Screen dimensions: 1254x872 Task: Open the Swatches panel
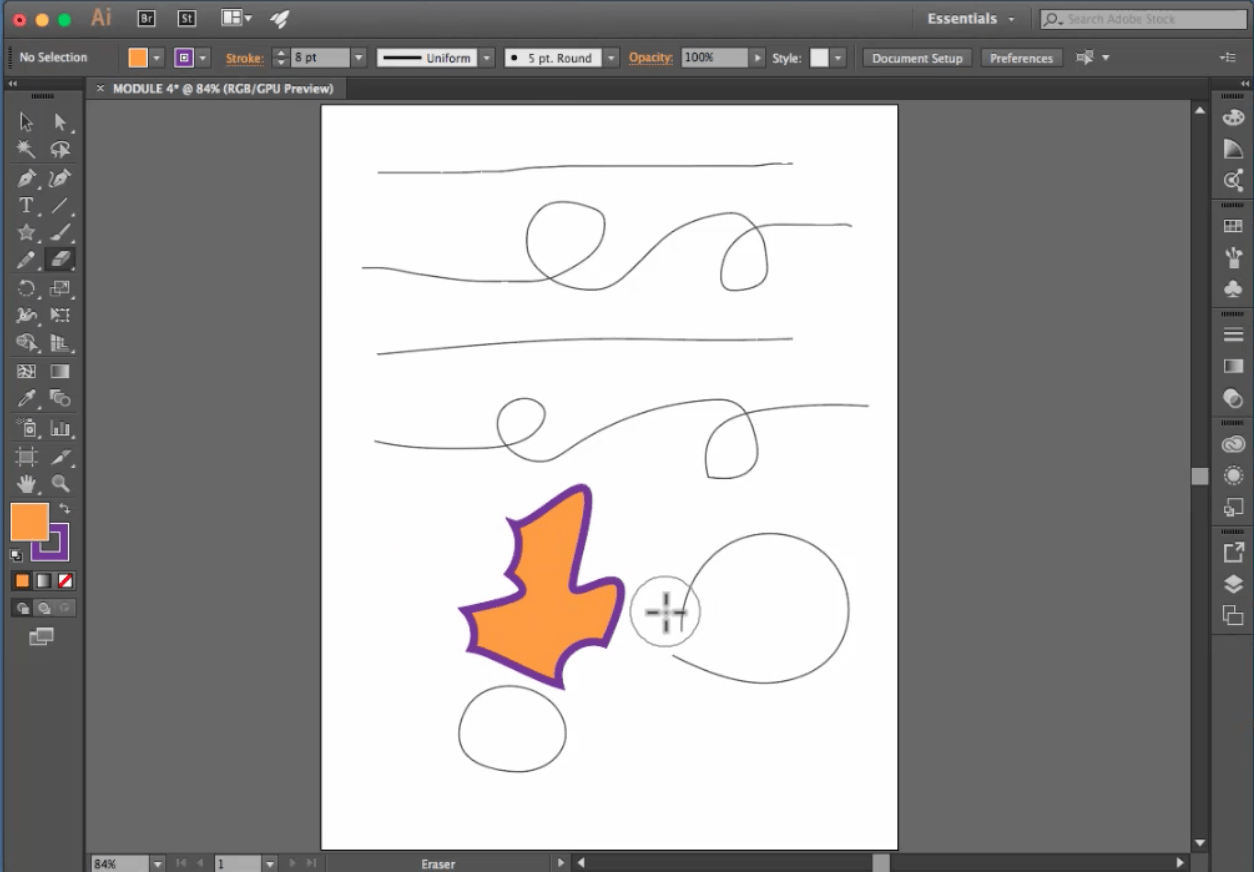[x=1233, y=224]
